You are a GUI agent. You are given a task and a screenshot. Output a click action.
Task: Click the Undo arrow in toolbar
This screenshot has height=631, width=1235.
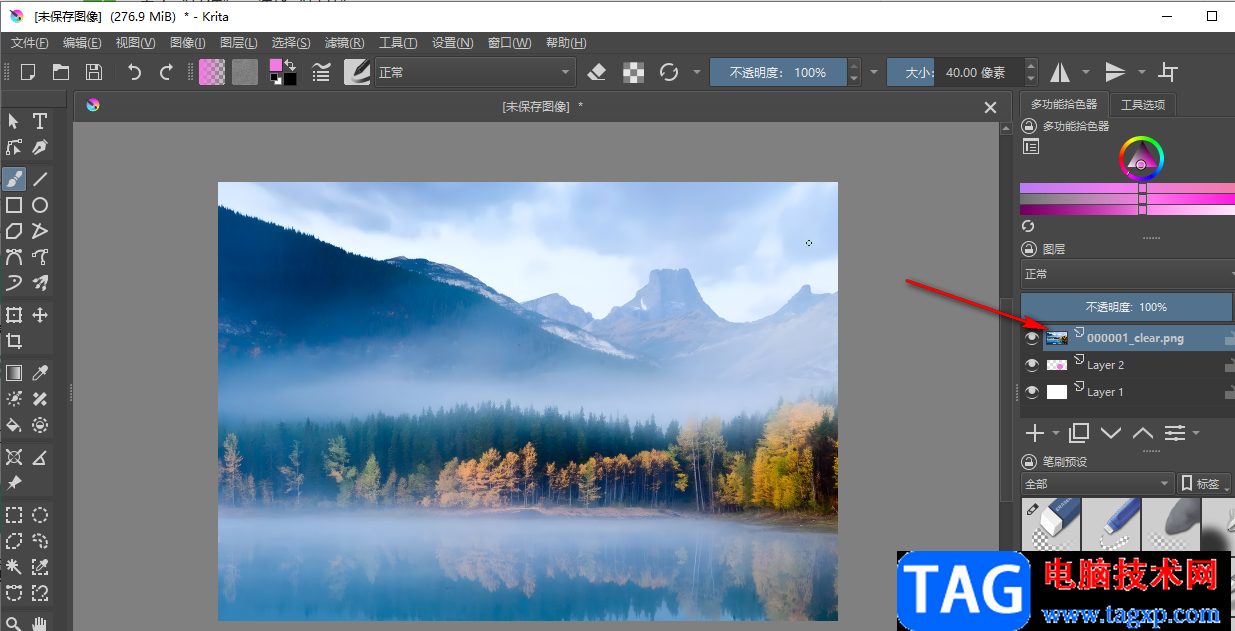click(134, 72)
